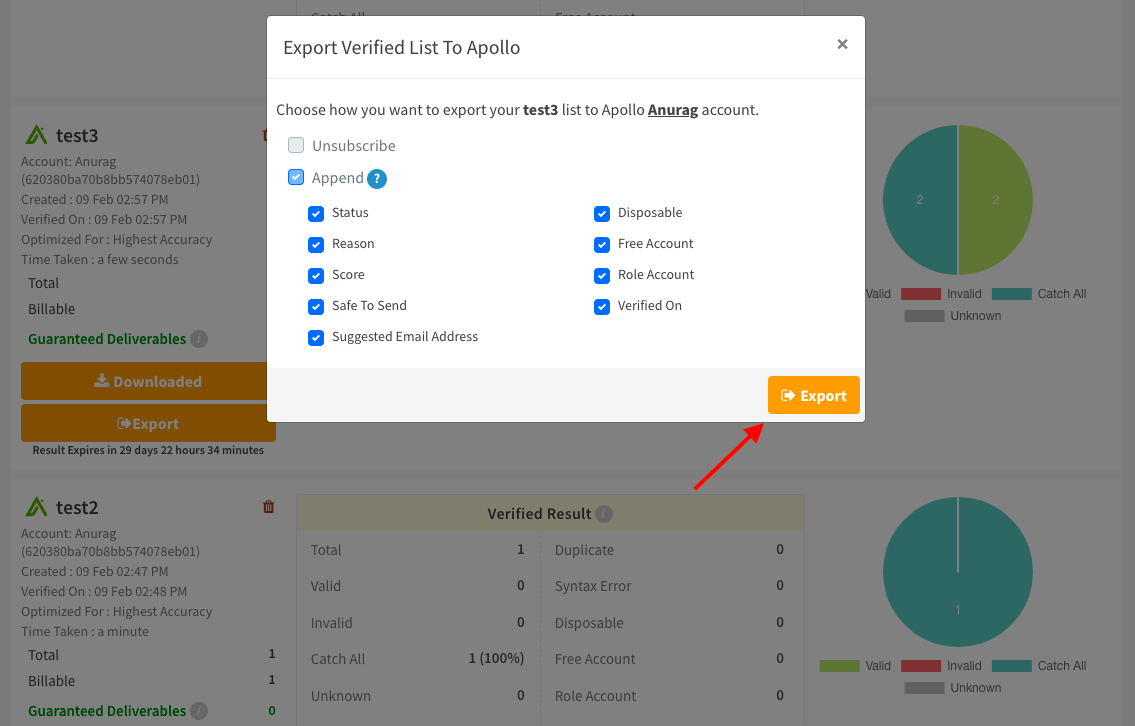Click 'Created : 09 Feb 02:57 PM' text

[x=94, y=199]
